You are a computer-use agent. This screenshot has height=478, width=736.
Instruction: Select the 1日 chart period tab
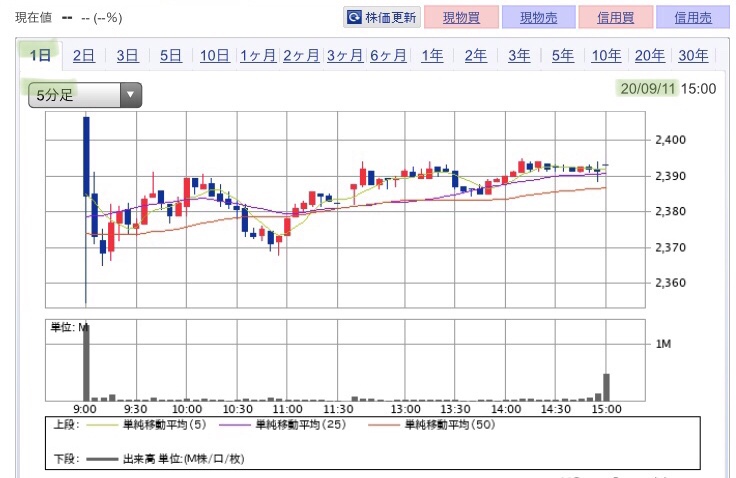pyautogui.click(x=40, y=55)
